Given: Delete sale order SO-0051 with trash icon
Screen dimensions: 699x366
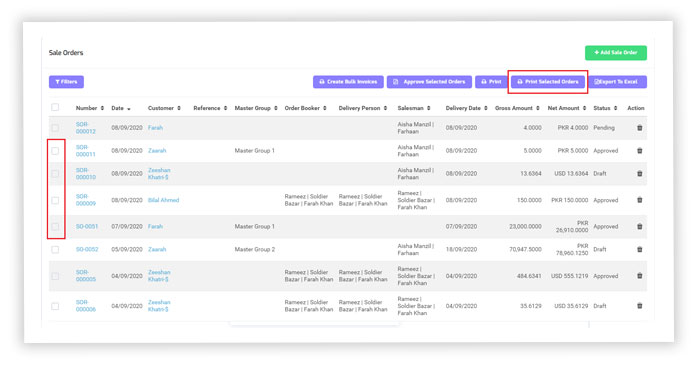Looking at the screenshot, I should pos(639,226).
